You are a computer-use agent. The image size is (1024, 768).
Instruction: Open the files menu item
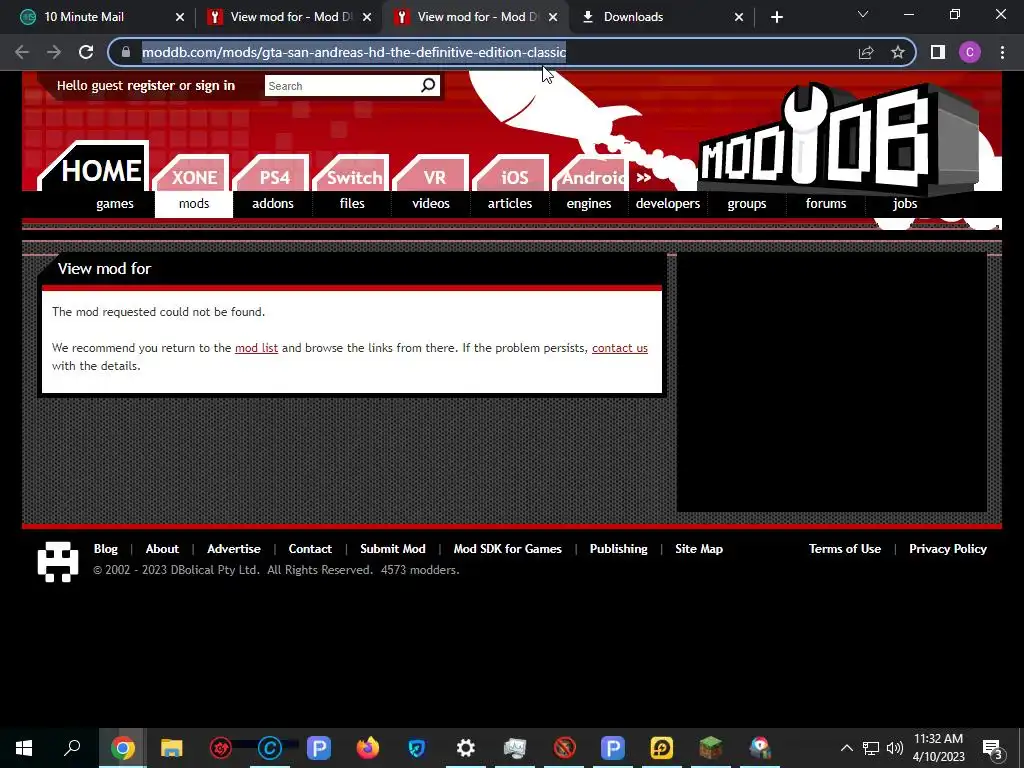352,204
